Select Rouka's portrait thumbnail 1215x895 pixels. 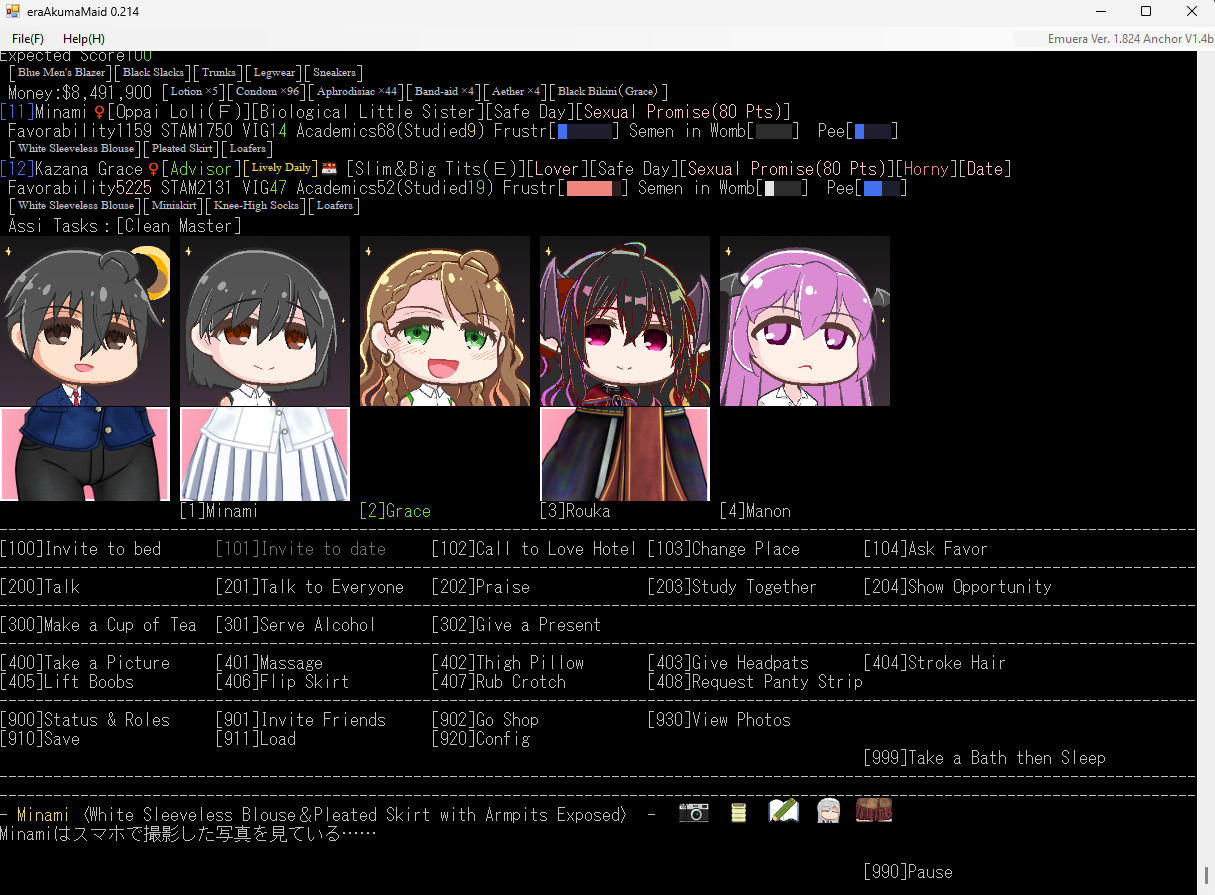tap(625, 321)
